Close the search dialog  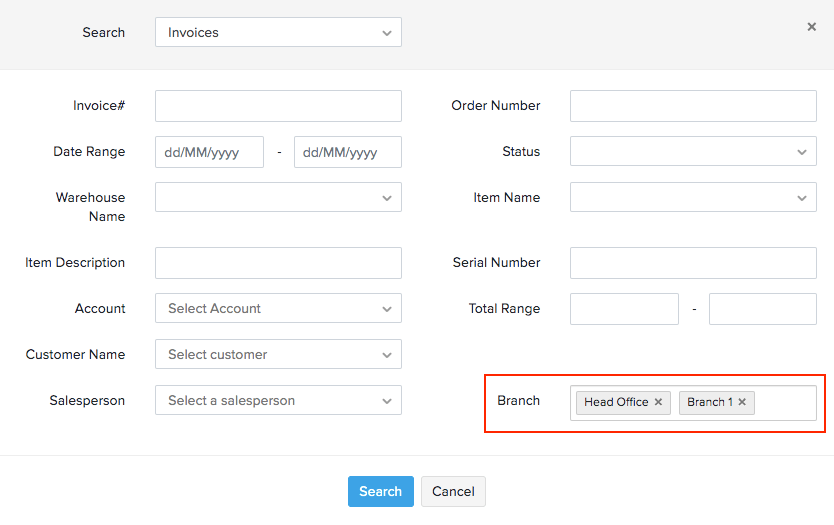(x=811, y=27)
